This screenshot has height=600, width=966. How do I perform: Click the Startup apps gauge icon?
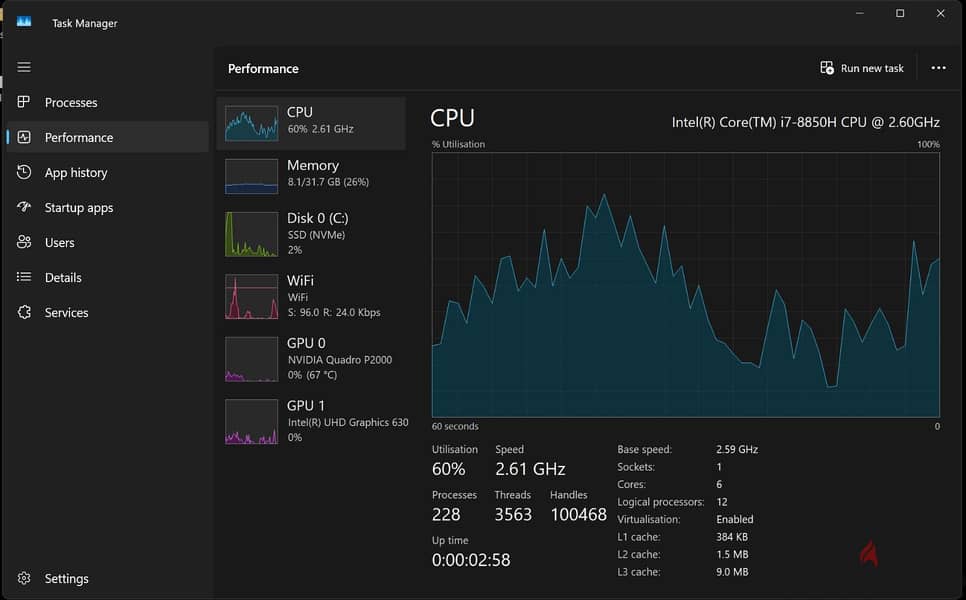pyautogui.click(x=24, y=207)
